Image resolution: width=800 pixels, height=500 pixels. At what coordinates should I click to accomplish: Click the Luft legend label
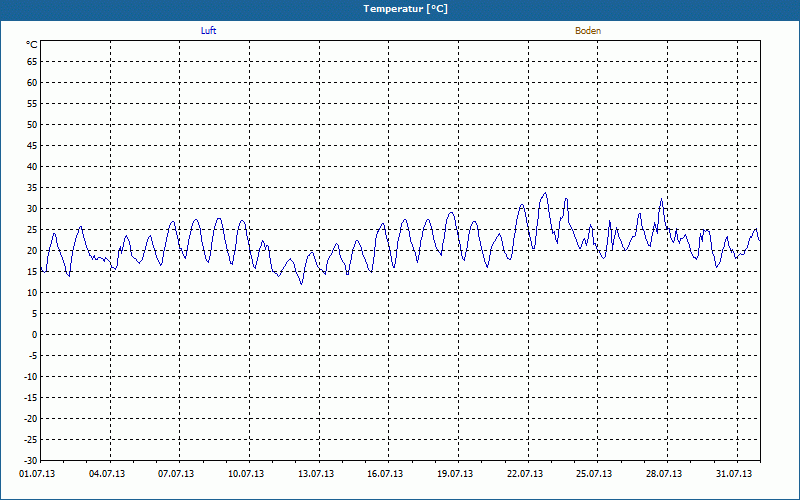208,31
